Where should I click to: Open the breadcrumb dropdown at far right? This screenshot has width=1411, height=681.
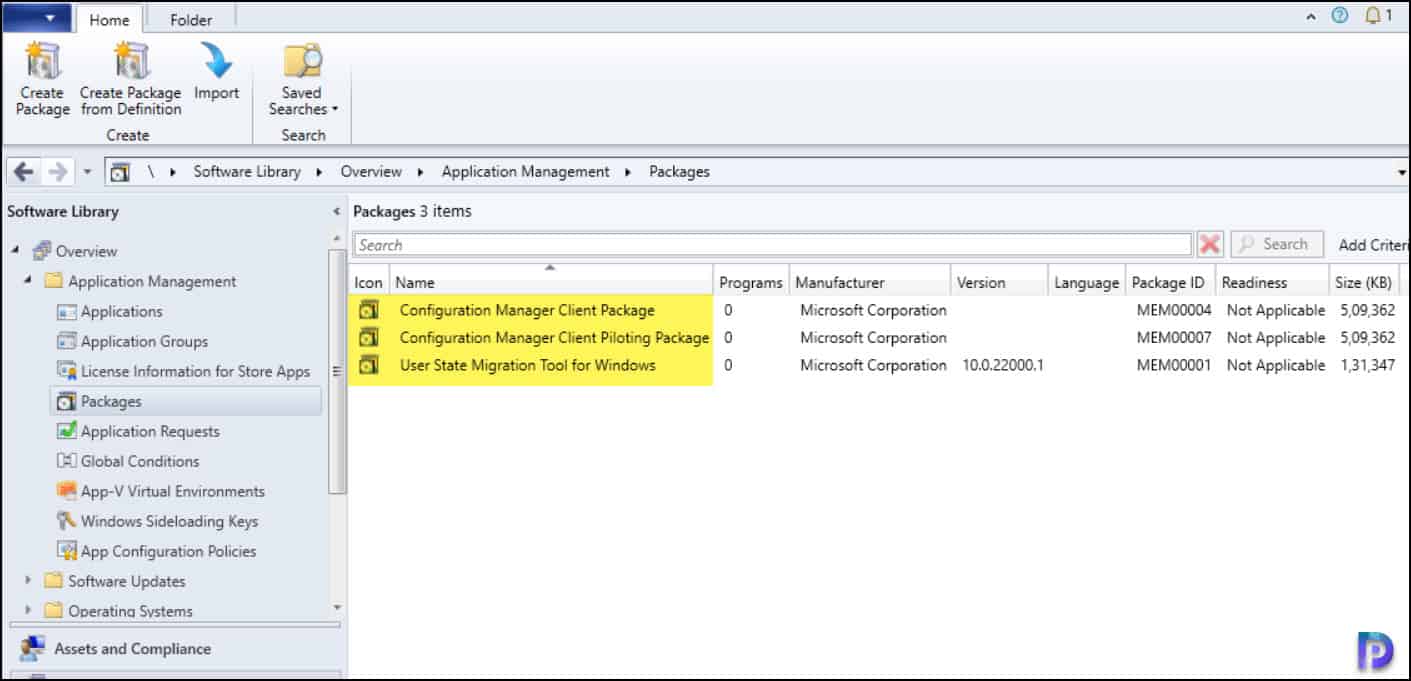coord(1402,171)
